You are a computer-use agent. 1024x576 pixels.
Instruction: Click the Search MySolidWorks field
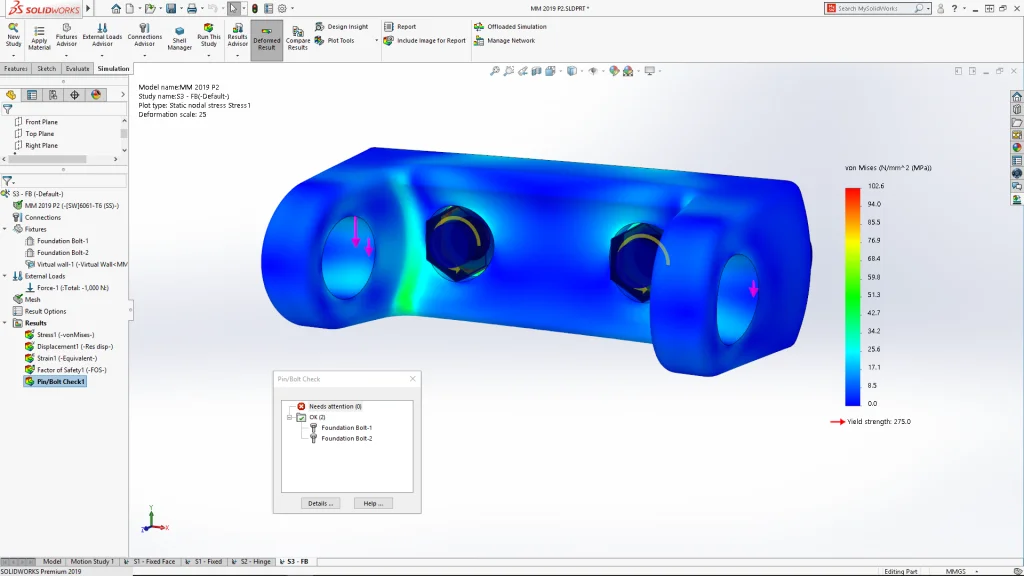click(x=876, y=8)
